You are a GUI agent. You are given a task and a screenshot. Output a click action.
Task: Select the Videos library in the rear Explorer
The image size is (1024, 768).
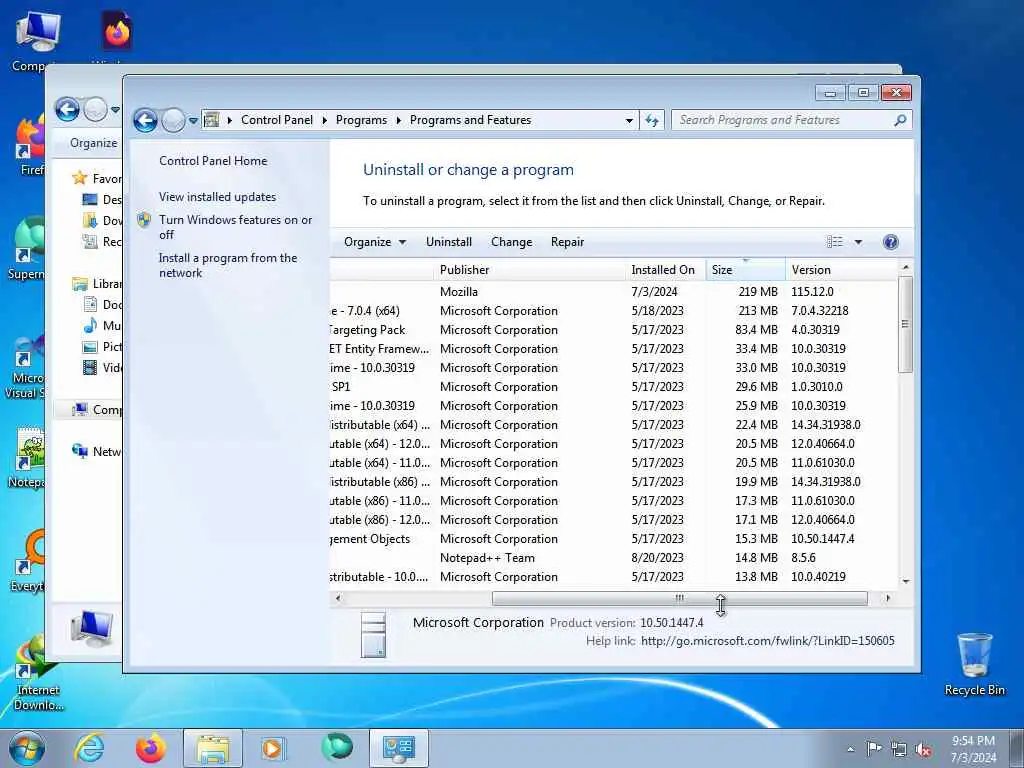[x=103, y=367]
